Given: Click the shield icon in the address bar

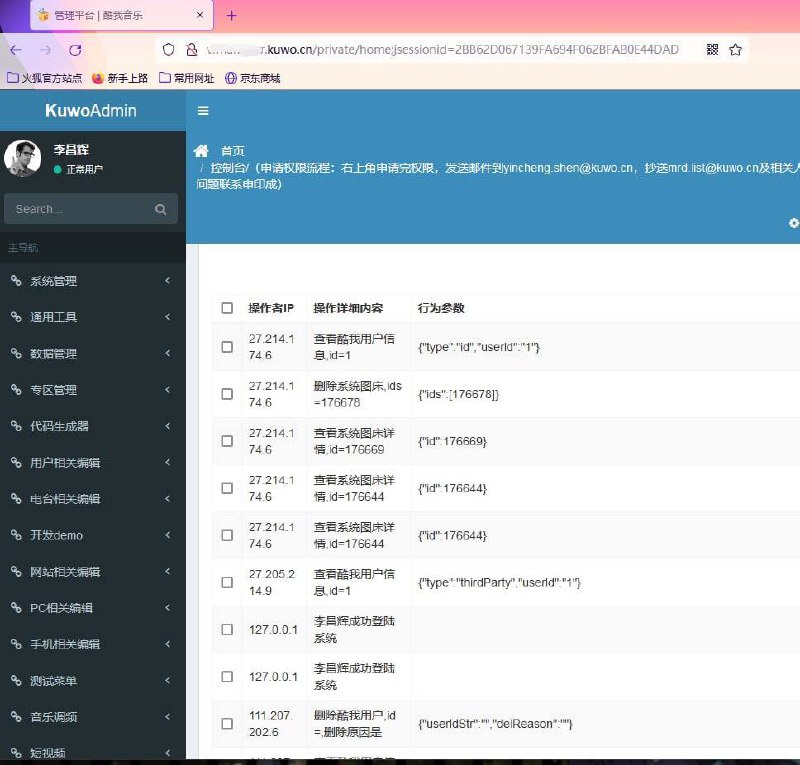Looking at the screenshot, I should point(170,48).
